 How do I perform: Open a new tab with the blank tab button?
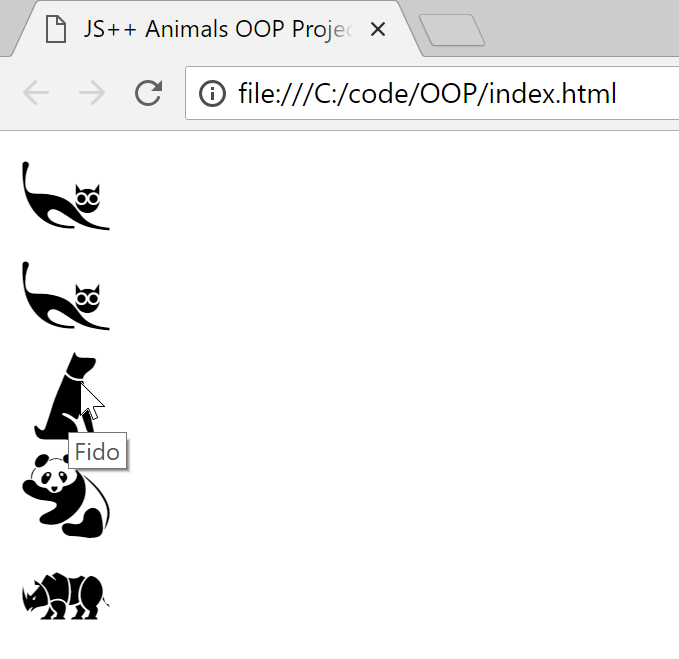point(452,30)
